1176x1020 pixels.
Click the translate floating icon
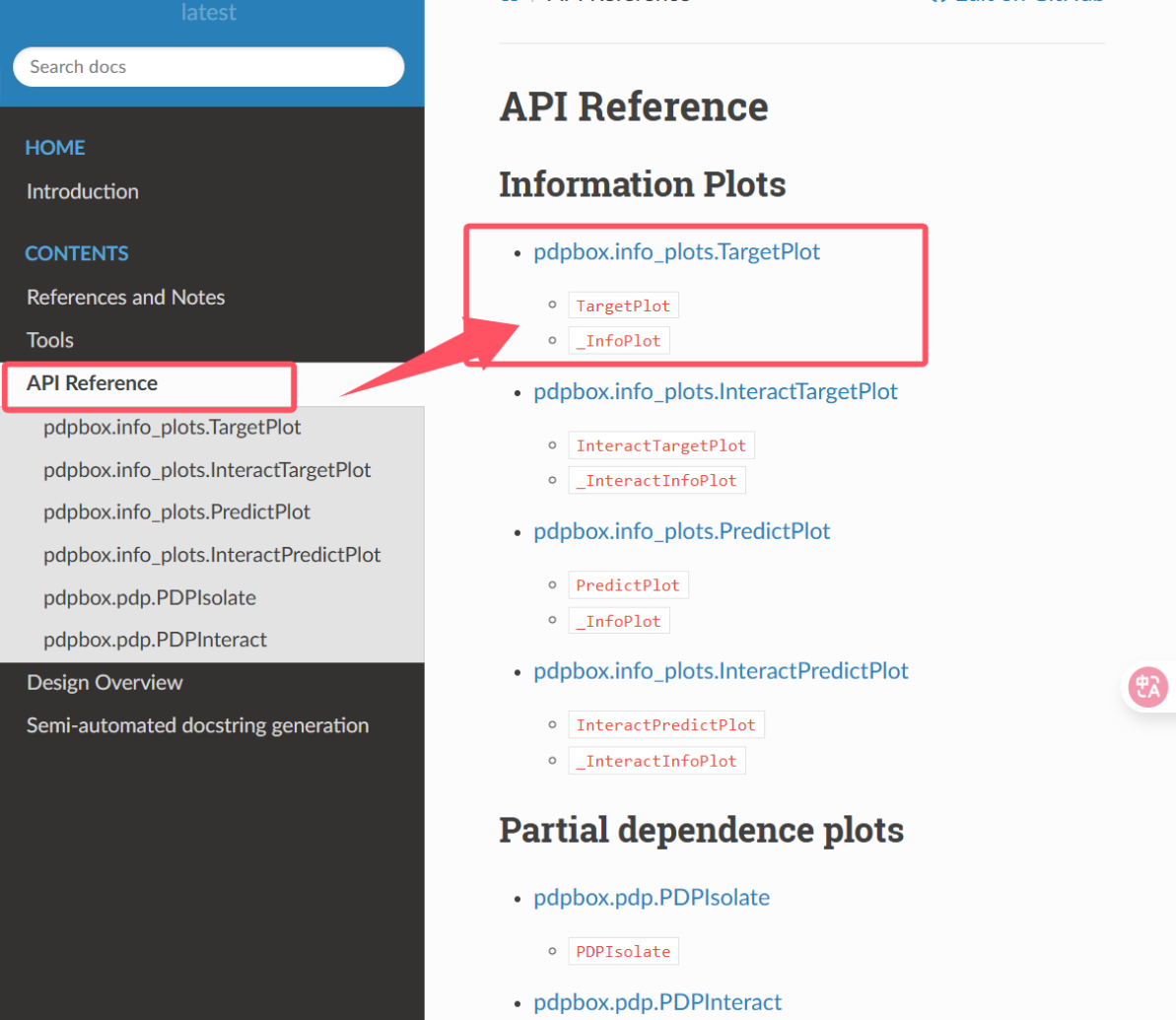pyautogui.click(x=1149, y=686)
